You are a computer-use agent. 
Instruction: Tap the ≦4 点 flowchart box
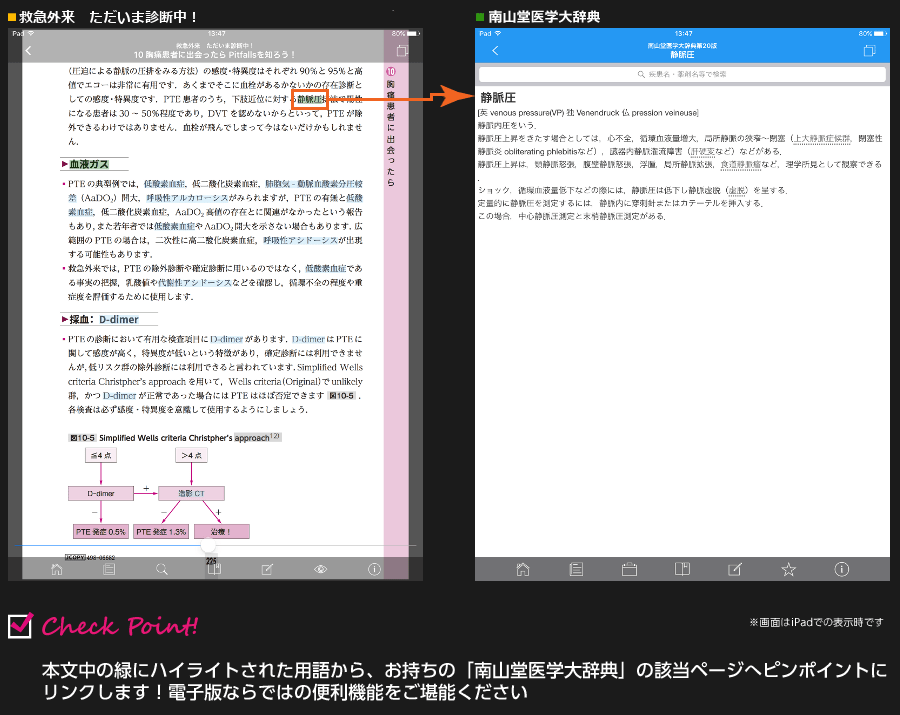tap(101, 455)
